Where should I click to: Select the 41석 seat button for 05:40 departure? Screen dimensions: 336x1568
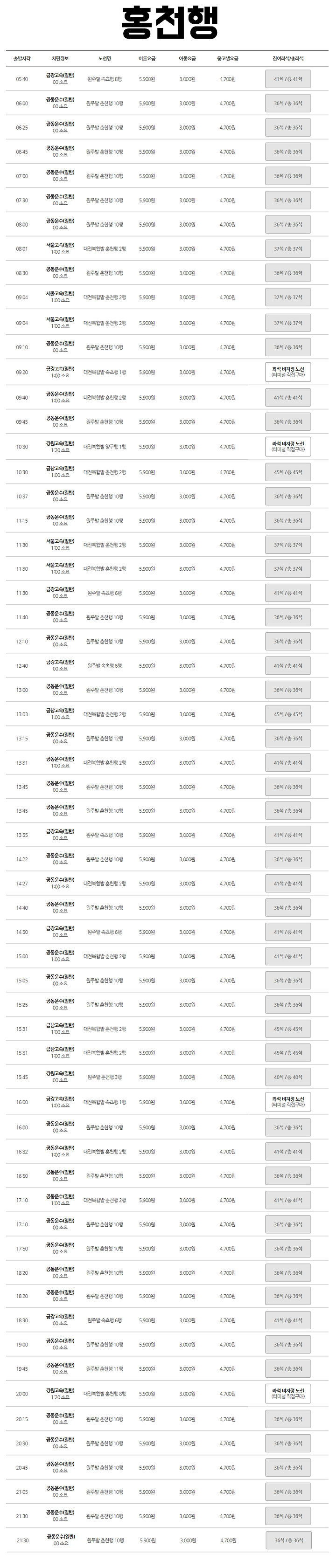point(288,79)
